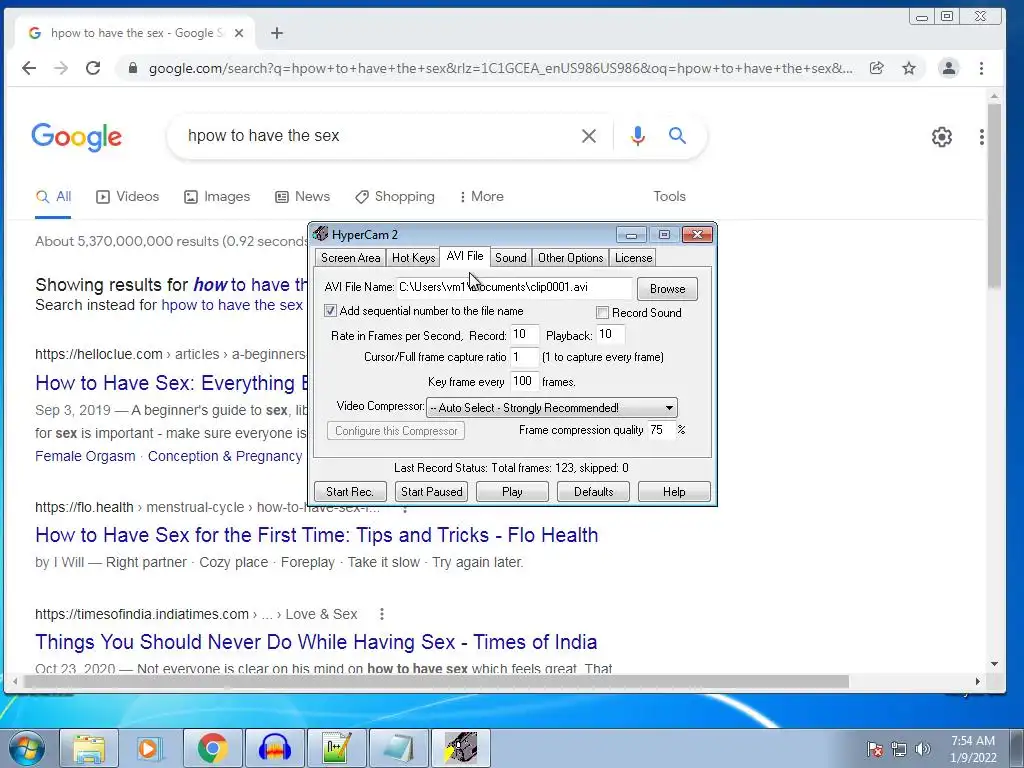Click the Record frame rate field
The height and width of the screenshot is (768, 1024).
[524, 334]
